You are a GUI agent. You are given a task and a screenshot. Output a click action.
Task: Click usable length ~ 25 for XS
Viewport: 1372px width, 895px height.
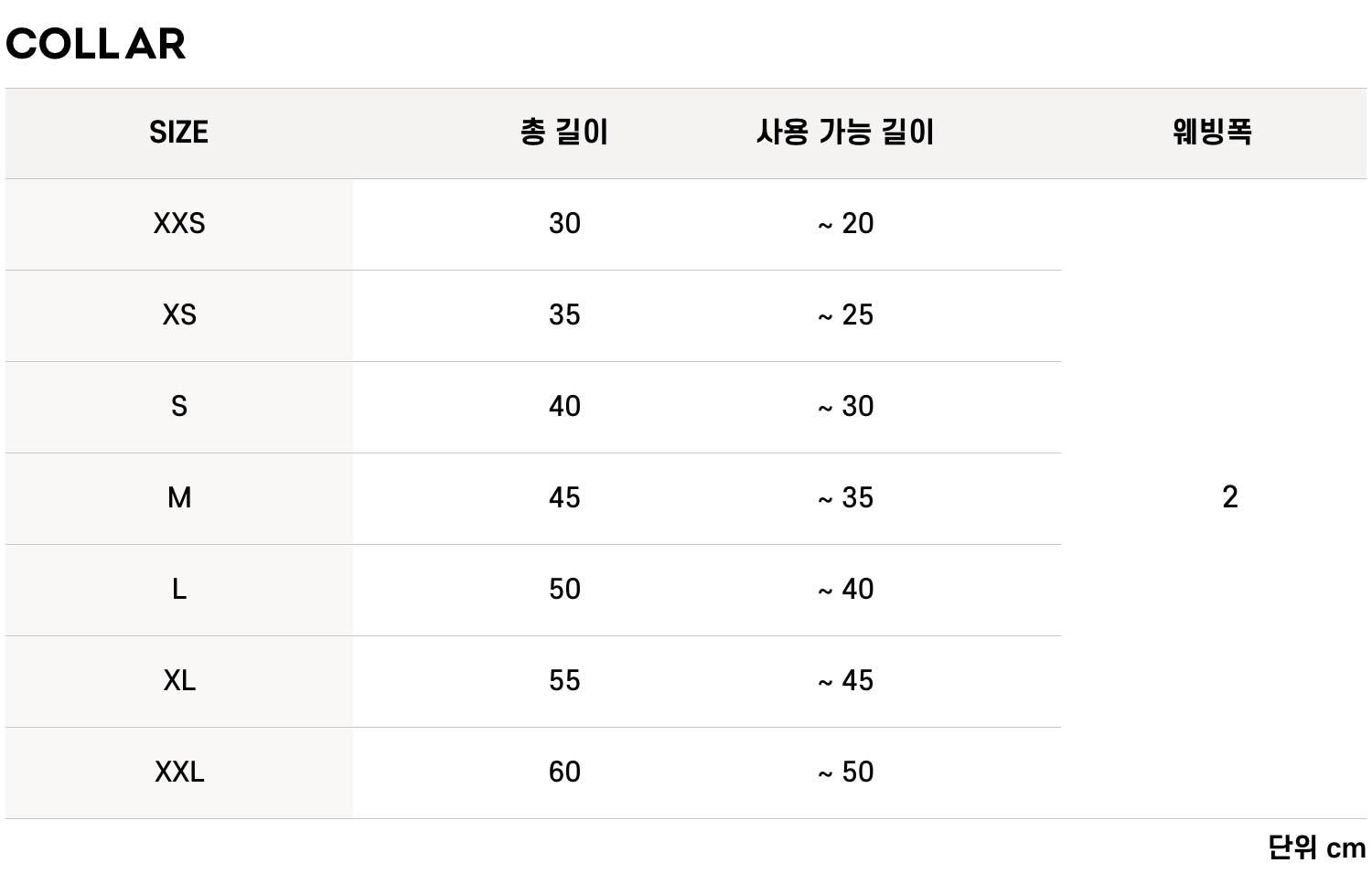pos(846,315)
